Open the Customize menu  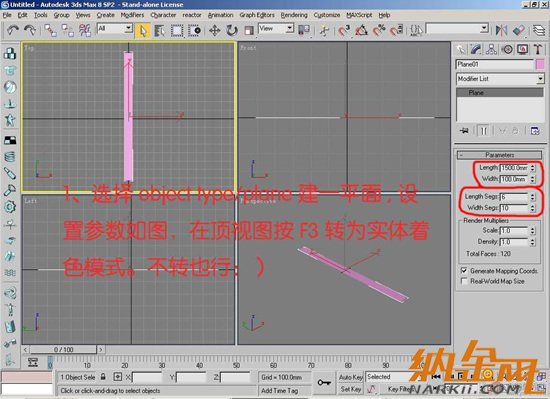[327, 15]
